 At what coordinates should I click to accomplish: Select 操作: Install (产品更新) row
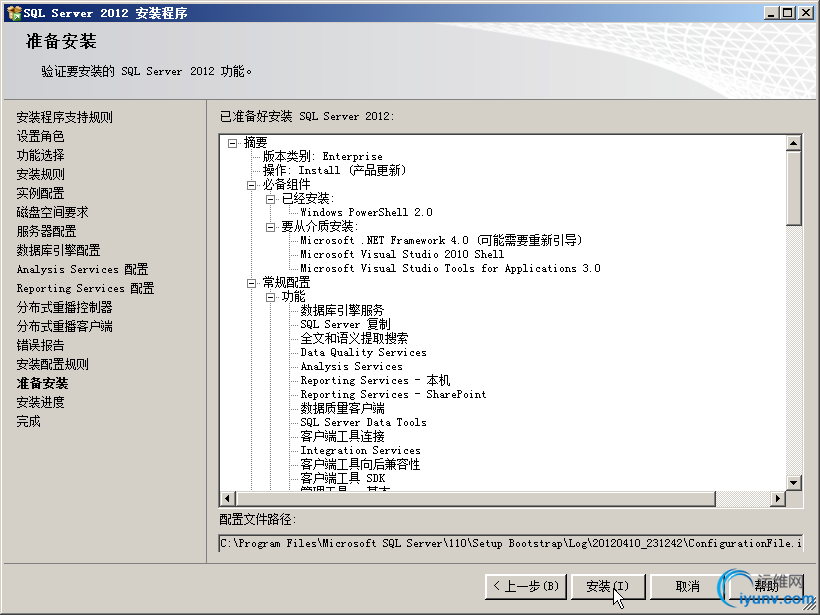click(334, 170)
